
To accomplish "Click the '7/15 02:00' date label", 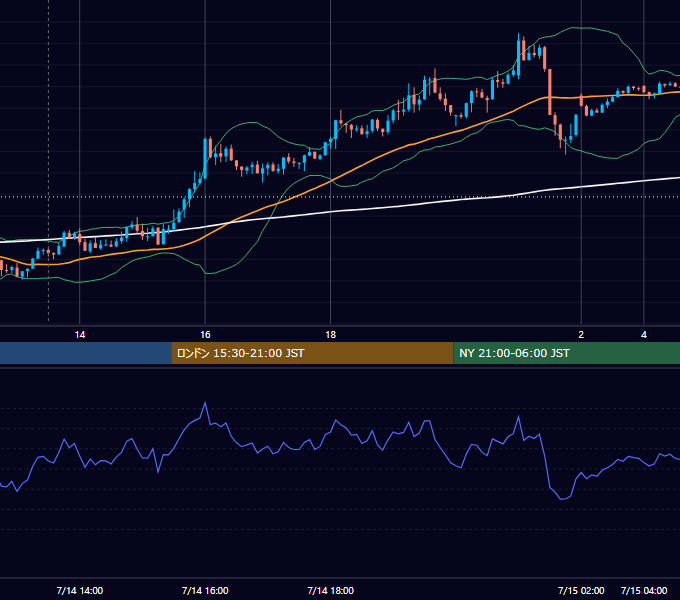I will pyautogui.click(x=581, y=591).
